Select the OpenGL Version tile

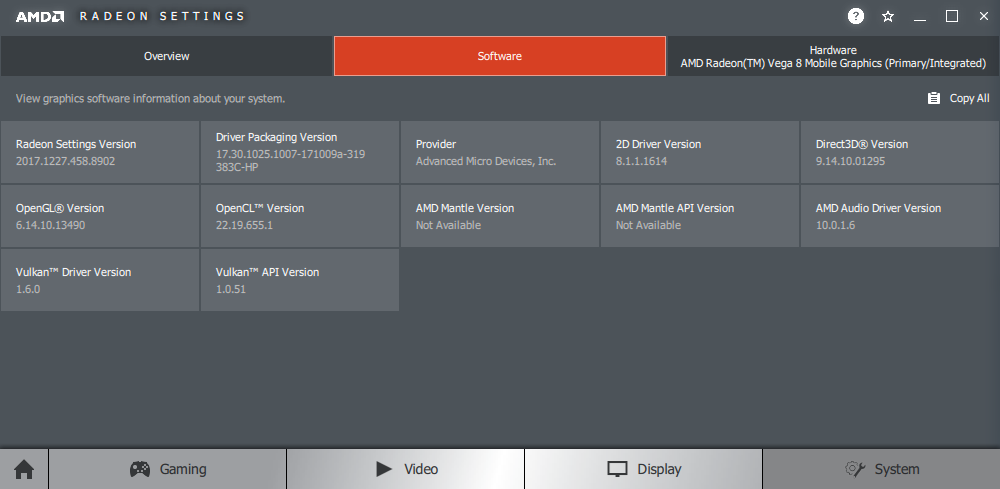coord(100,216)
